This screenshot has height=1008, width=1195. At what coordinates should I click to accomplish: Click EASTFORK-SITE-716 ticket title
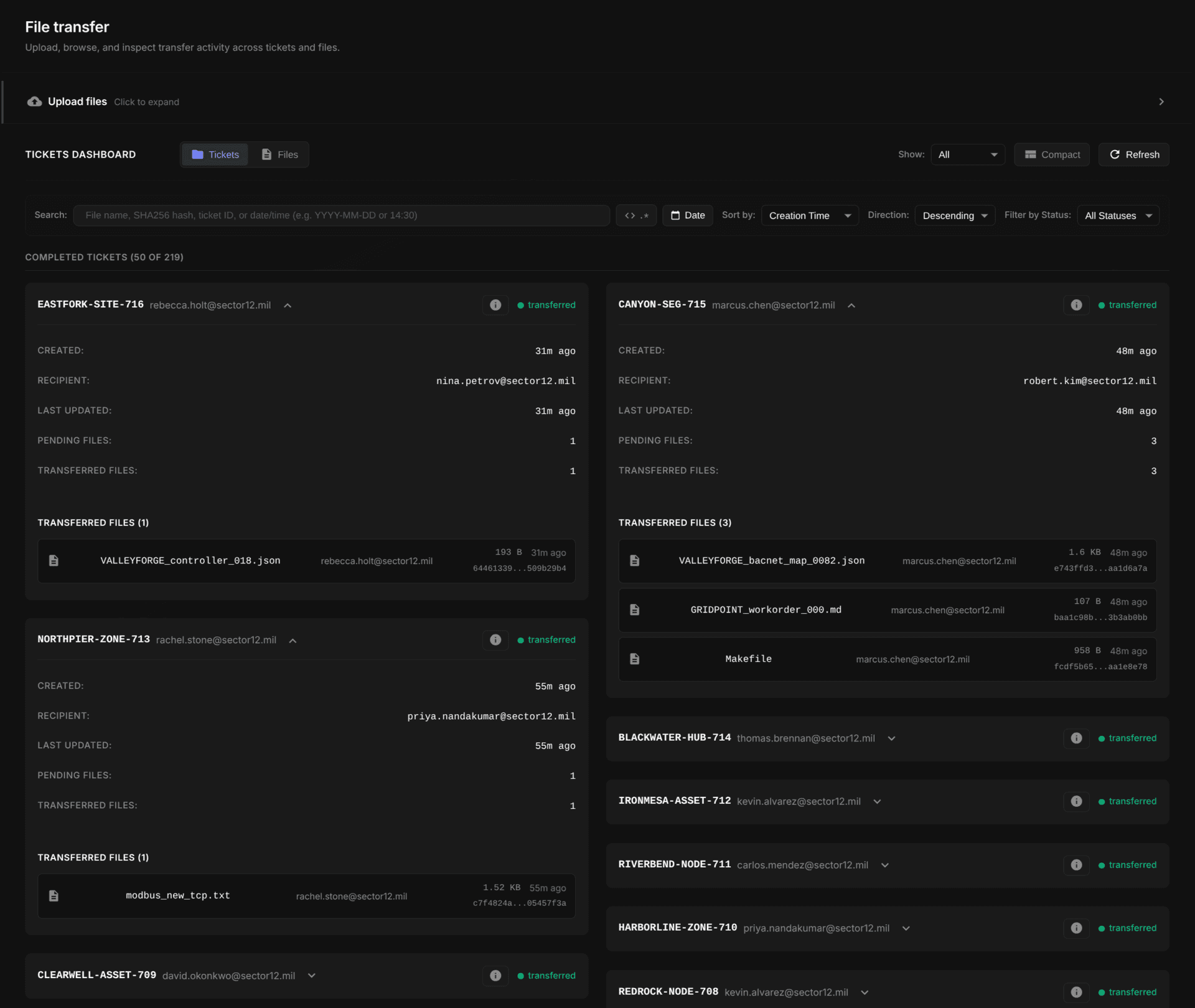click(x=90, y=304)
